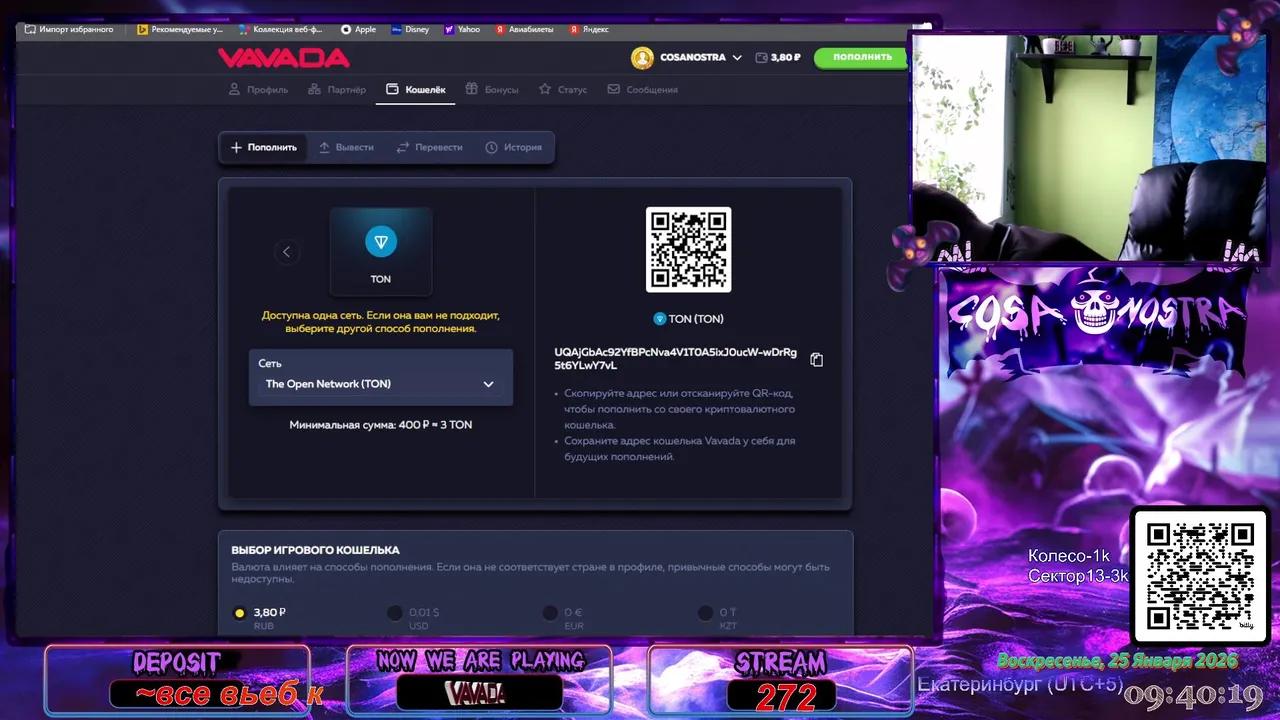Open Сообщения via the envelope icon
The image size is (1280, 720).
613,89
